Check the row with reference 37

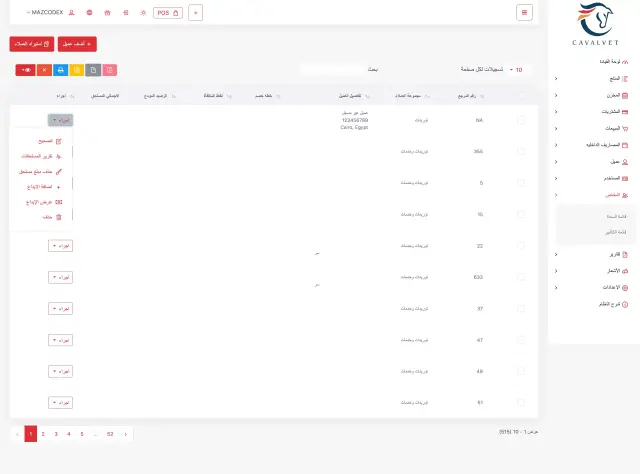(521, 309)
